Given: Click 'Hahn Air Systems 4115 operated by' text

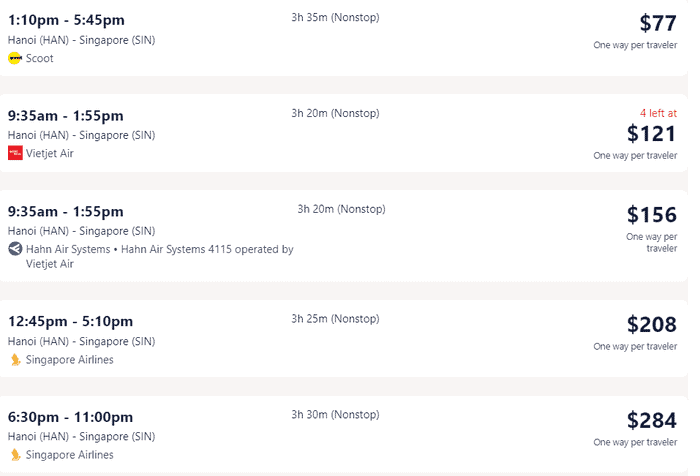Looking at the screenshot, I should coord(207,249).
